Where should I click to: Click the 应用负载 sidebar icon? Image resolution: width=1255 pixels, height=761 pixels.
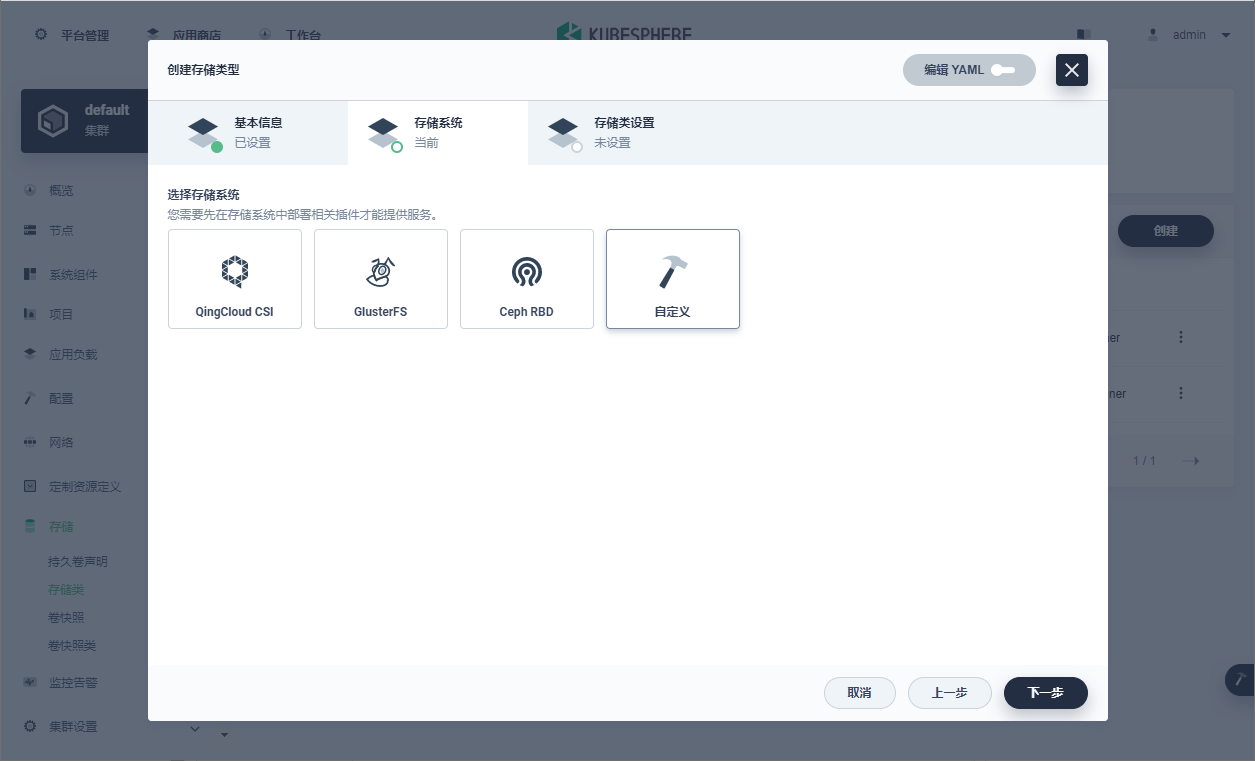pyautogui.click(x=30, y=354)
